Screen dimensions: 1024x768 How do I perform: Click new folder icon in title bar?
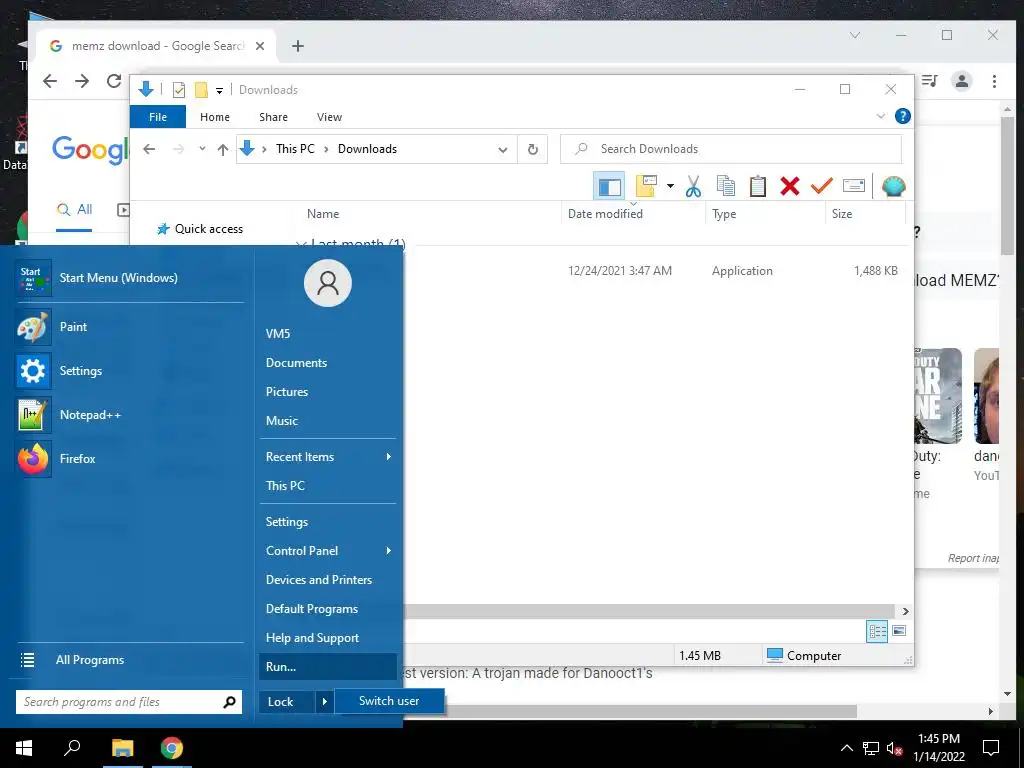tap(201, 89)
